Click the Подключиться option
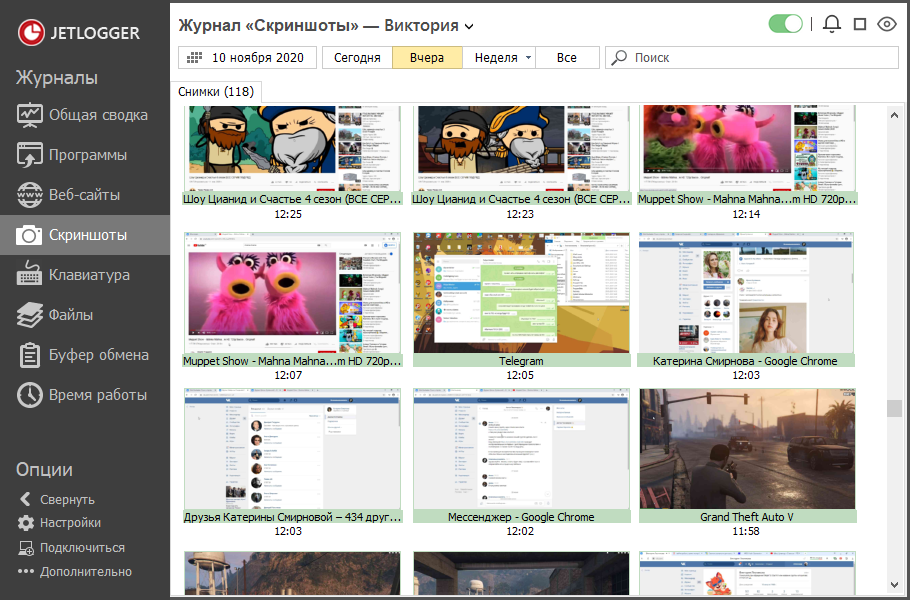 tap(82, 548)
